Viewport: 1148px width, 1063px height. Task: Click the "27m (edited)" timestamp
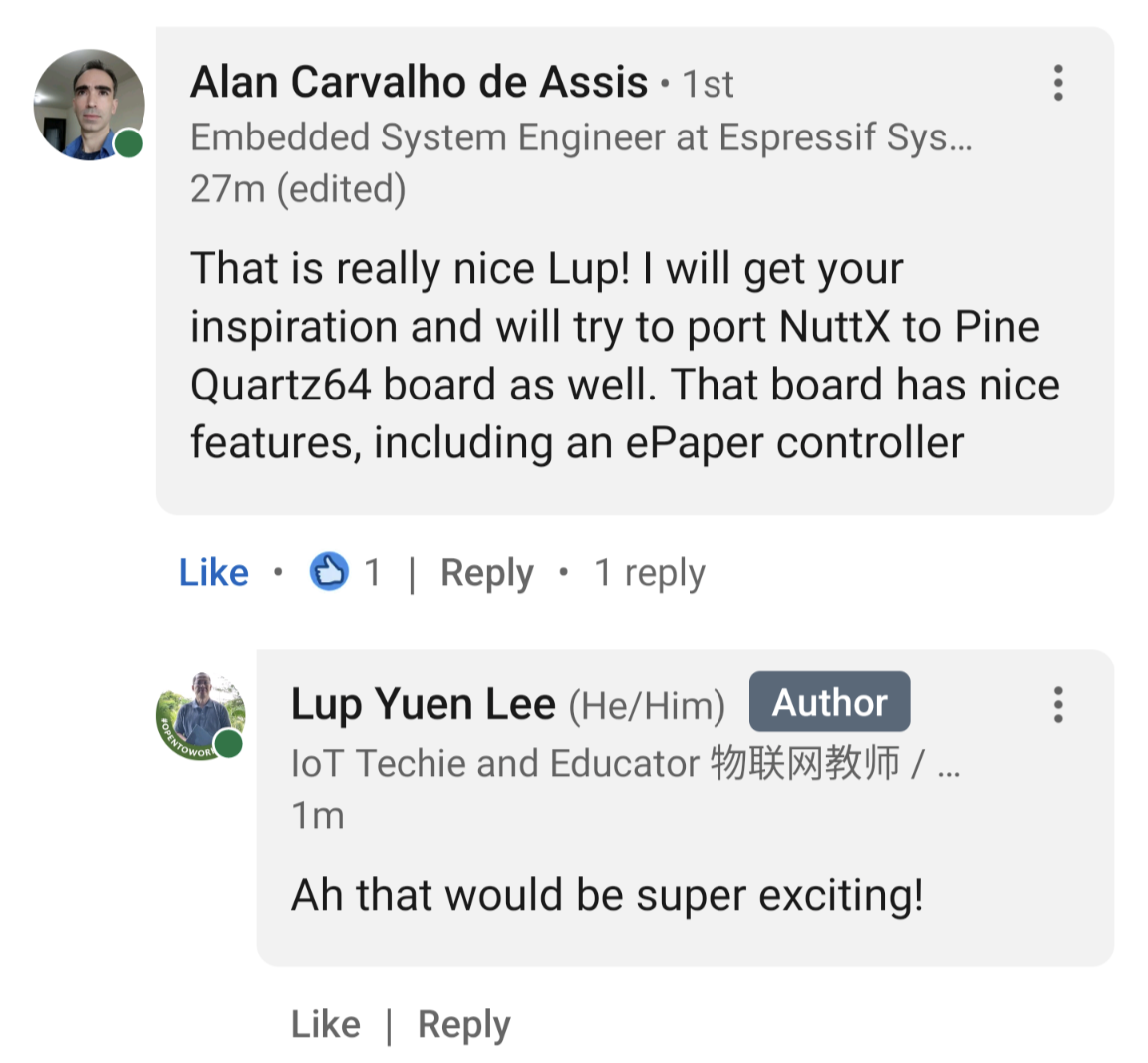[298, 188]
